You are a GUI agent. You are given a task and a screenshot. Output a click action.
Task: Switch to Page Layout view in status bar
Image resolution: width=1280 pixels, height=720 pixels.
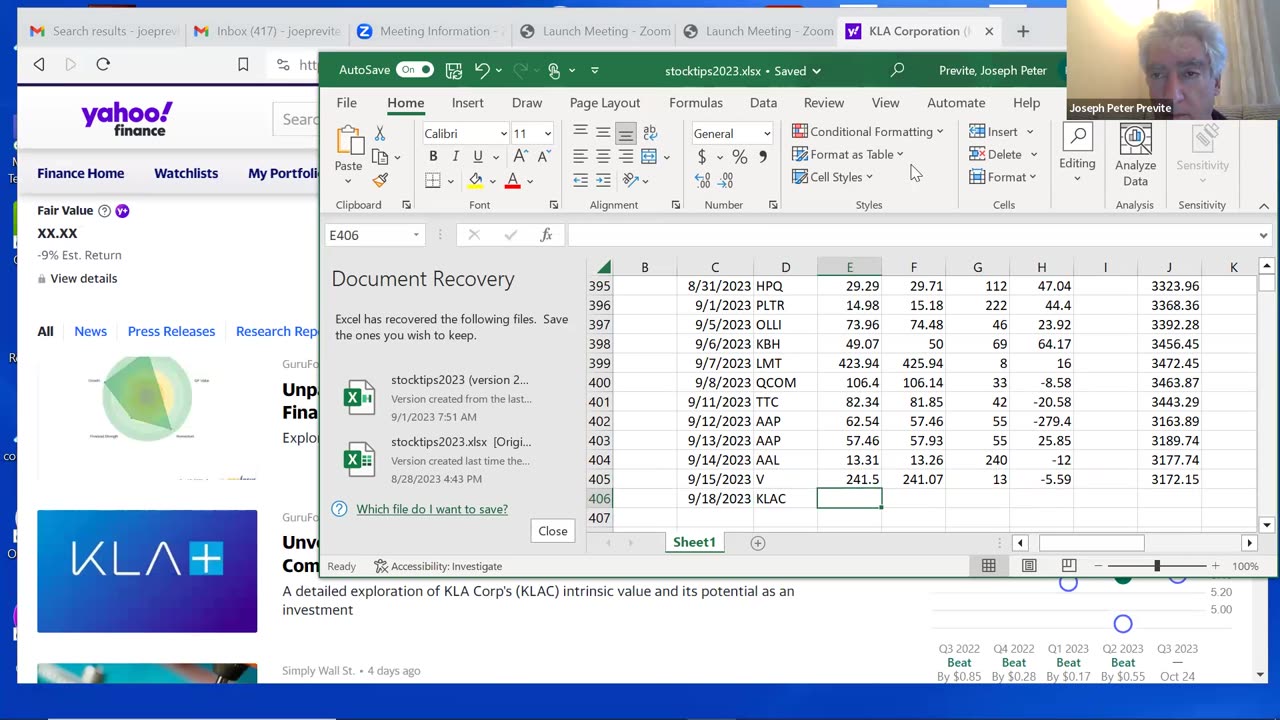1029,566
